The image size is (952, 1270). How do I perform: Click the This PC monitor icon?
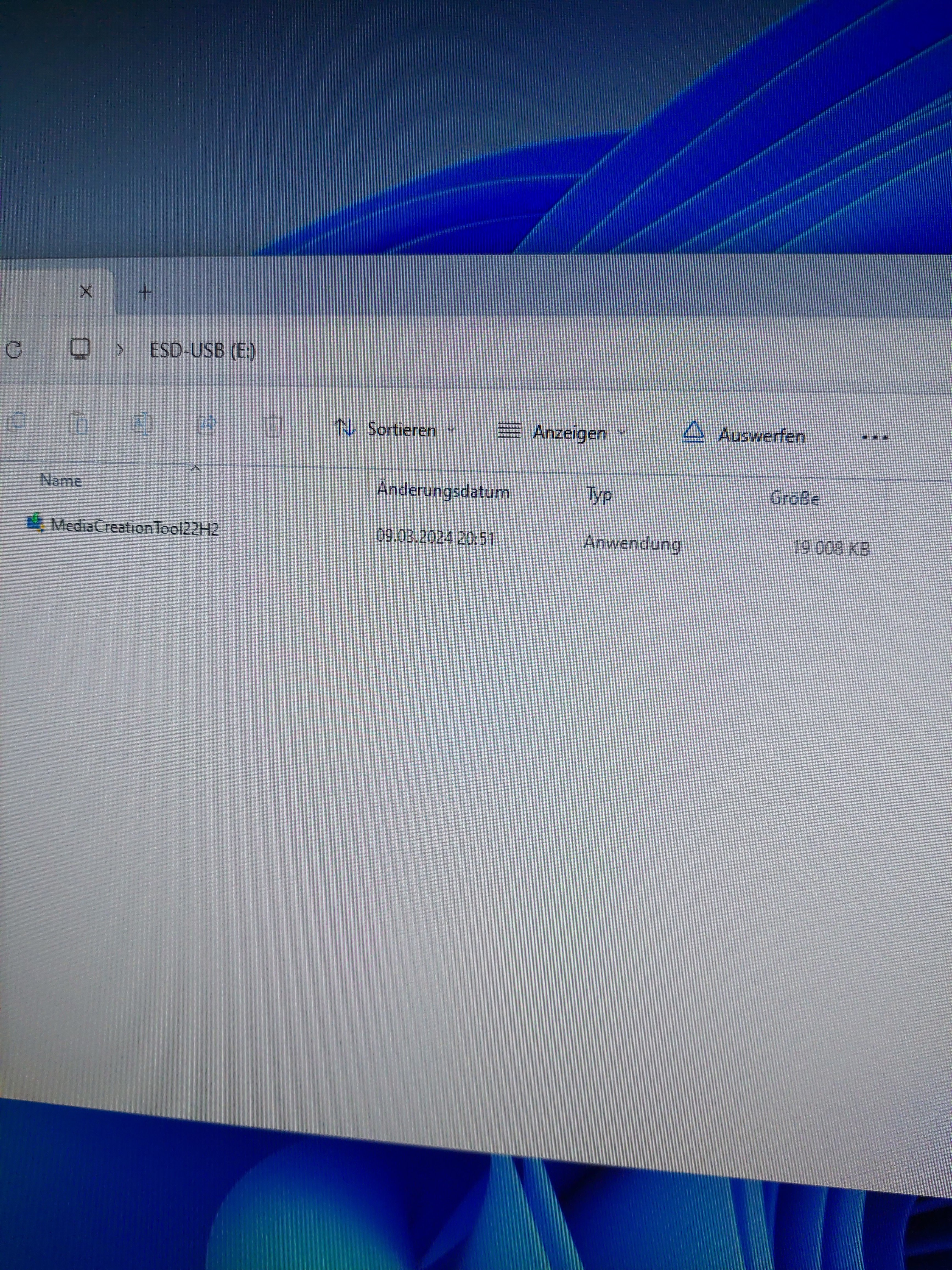point(80,349)
